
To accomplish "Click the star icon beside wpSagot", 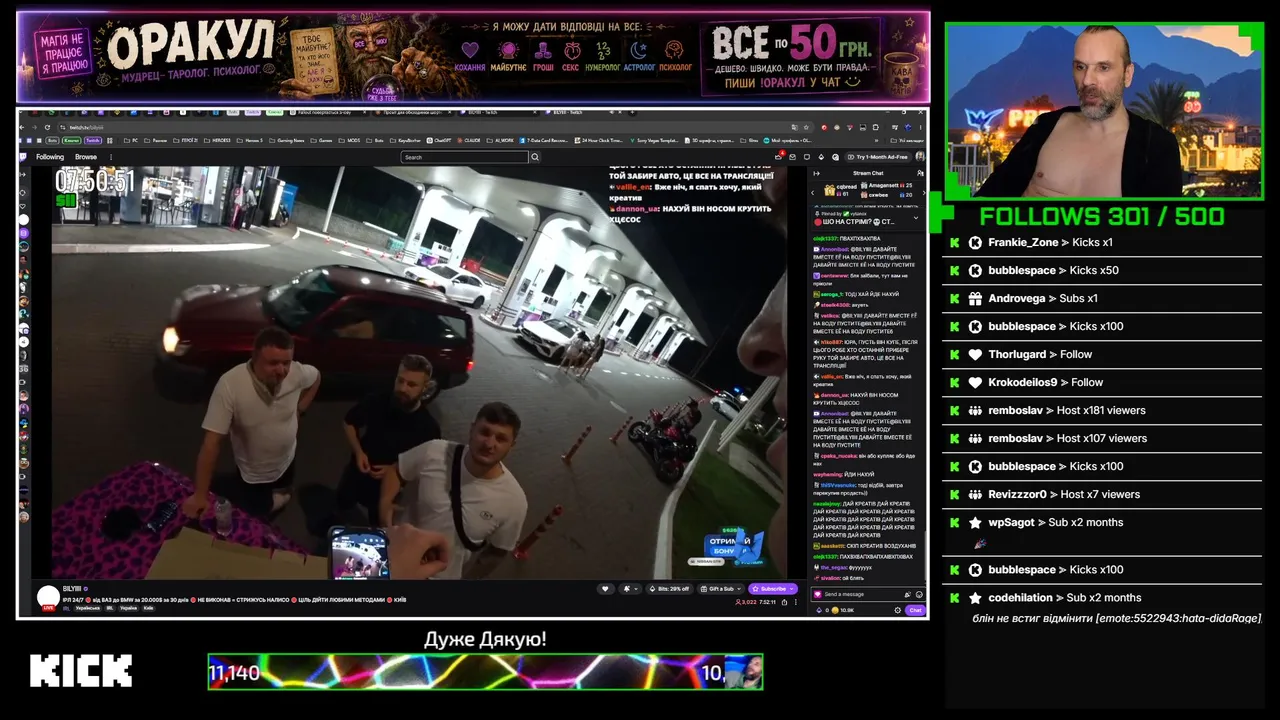I will [975, 523].
